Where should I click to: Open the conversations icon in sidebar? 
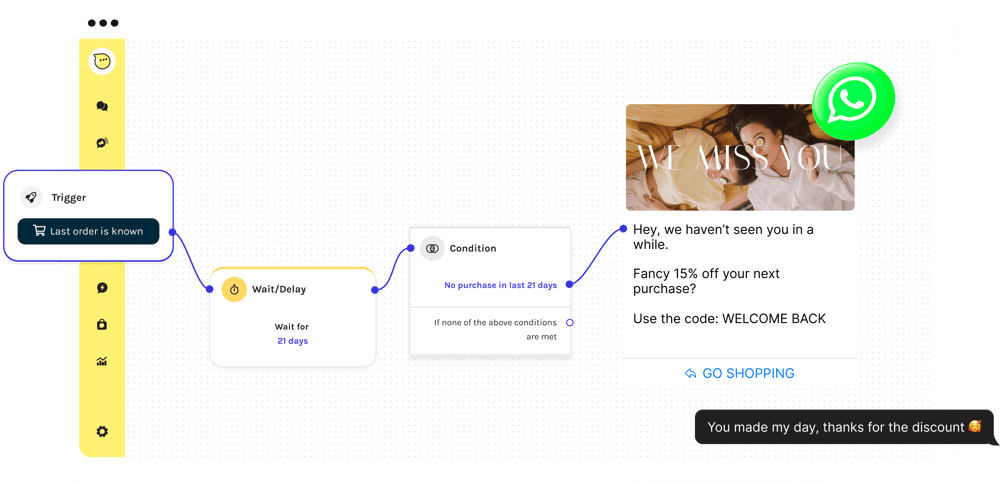pos(102,106)
